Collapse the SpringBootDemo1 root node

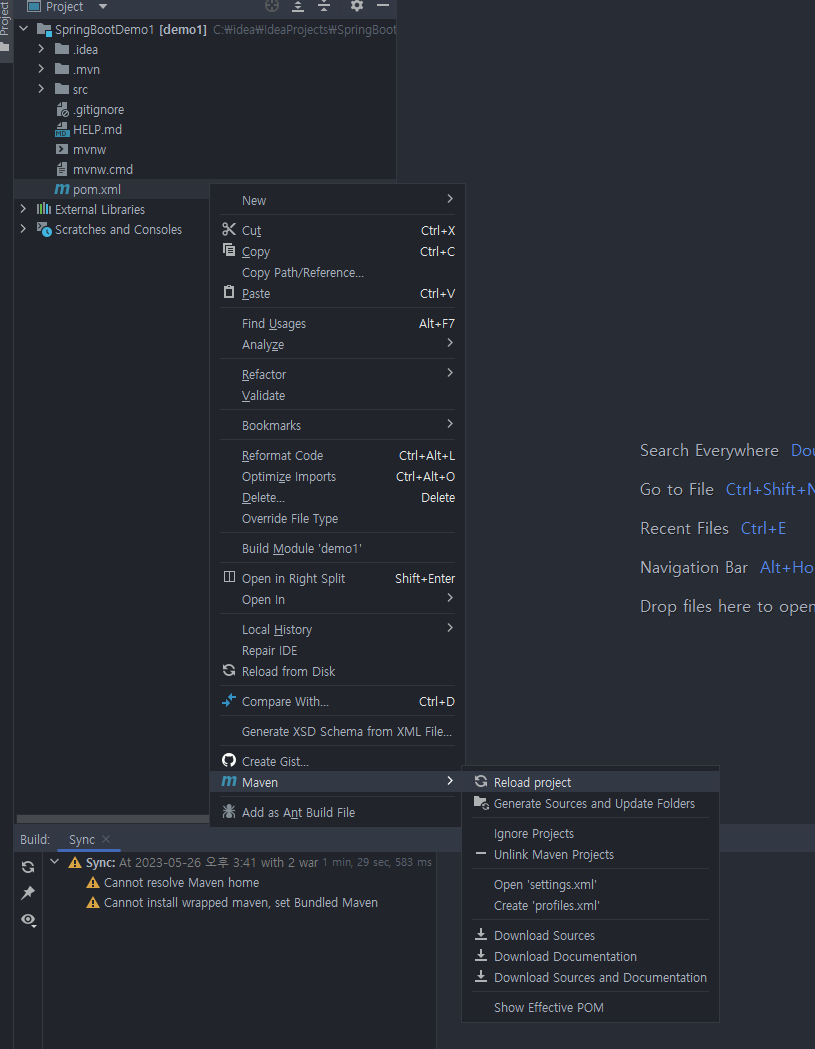point(24,29)
